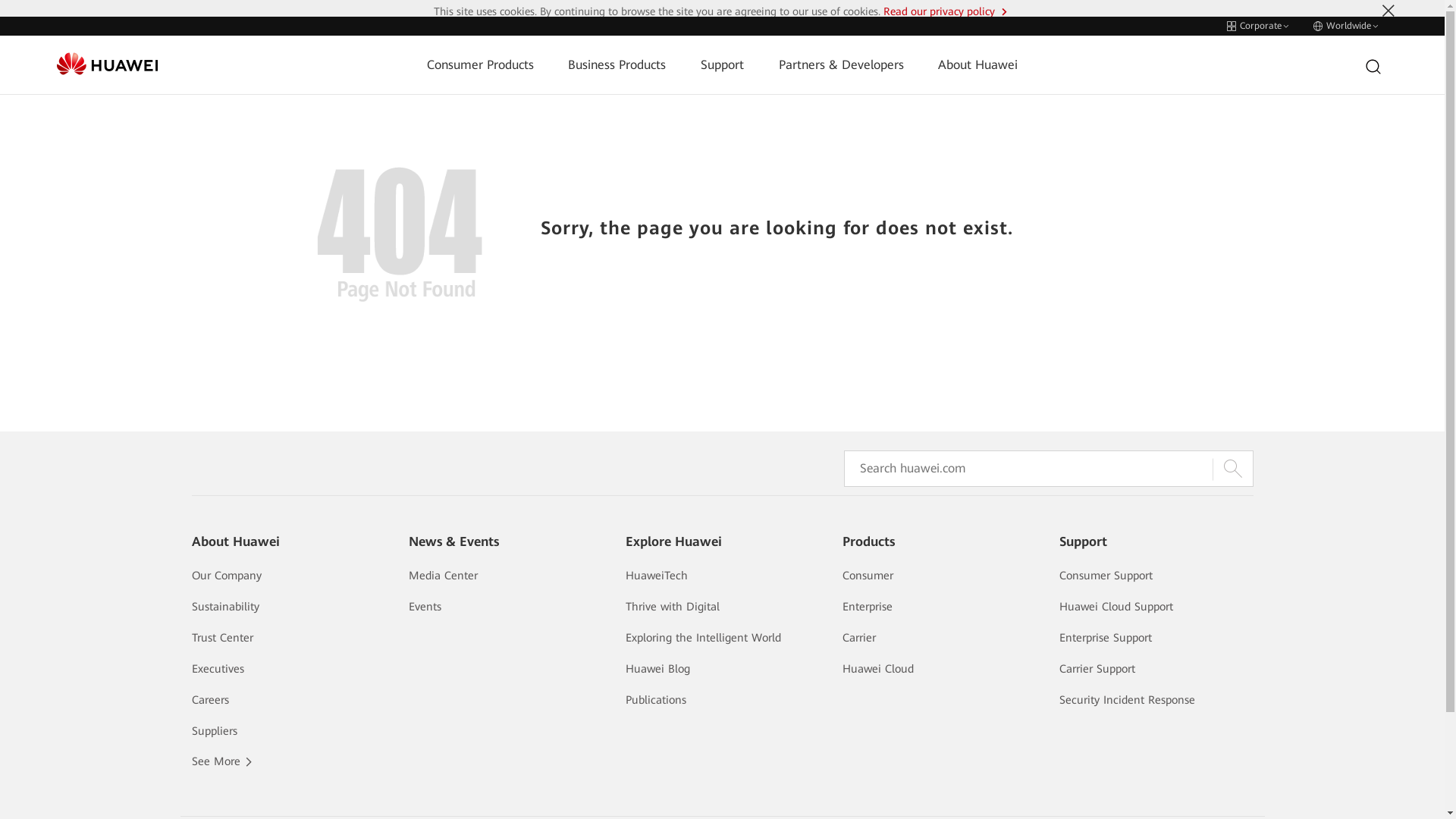
Task: Dismiss the cookie notice banner
Action: [1388, 11]
